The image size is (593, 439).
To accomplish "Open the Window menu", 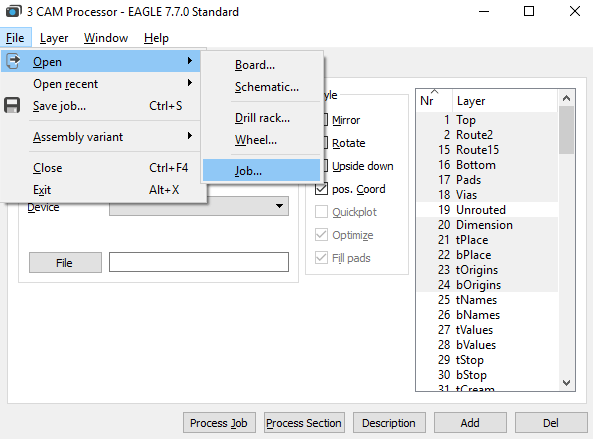I will (106, 38).
